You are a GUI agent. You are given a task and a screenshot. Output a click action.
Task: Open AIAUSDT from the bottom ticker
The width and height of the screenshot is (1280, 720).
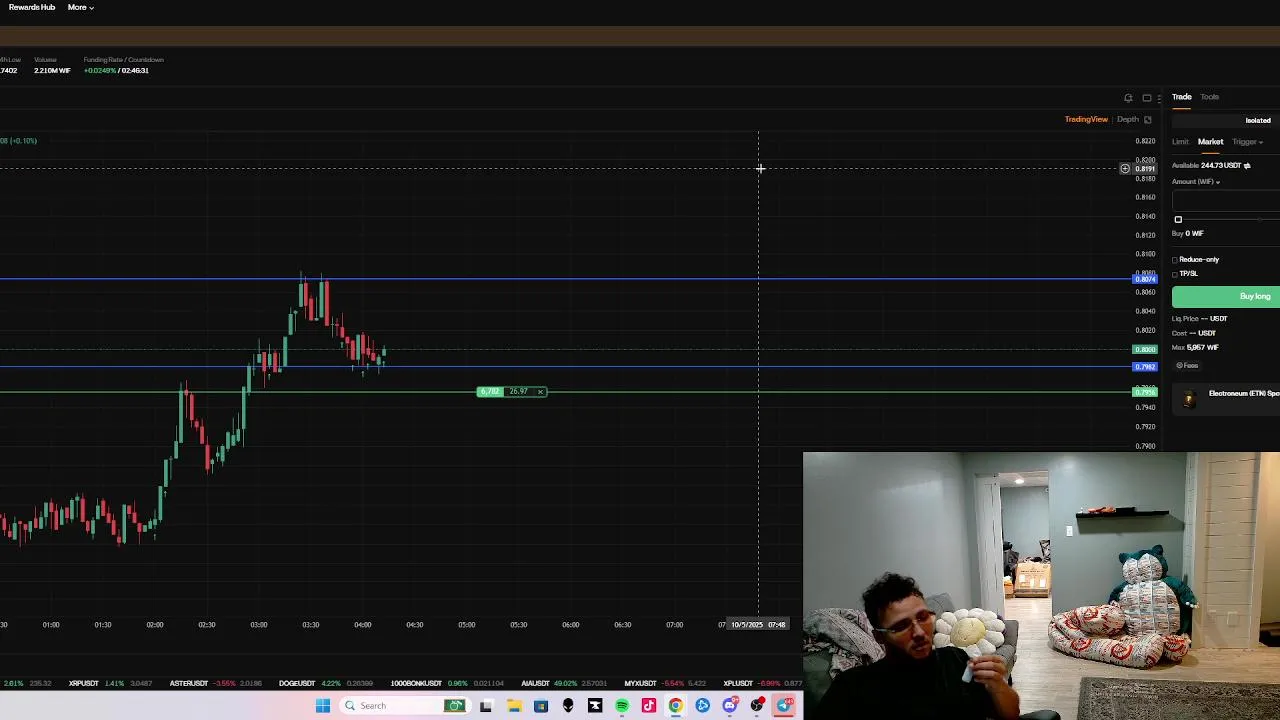pyautogui.click(x=536, y=684)
